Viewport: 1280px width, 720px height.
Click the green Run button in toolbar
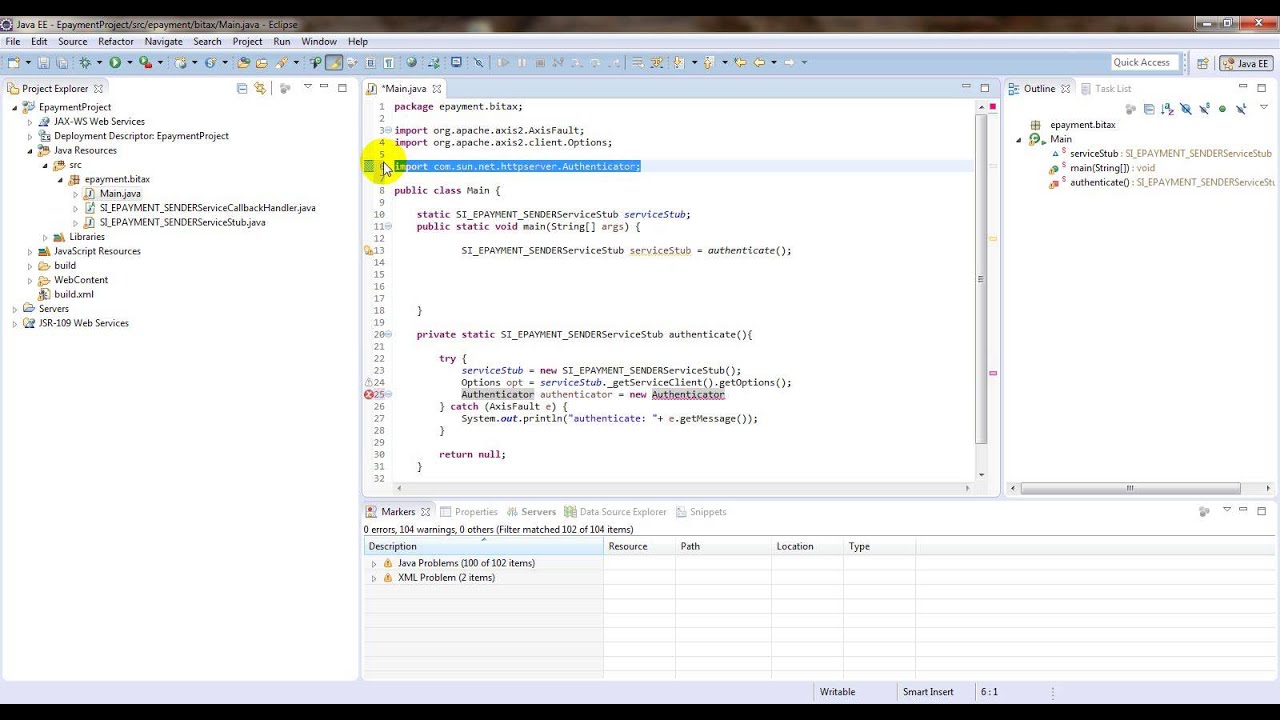click(x=115, y=62)
